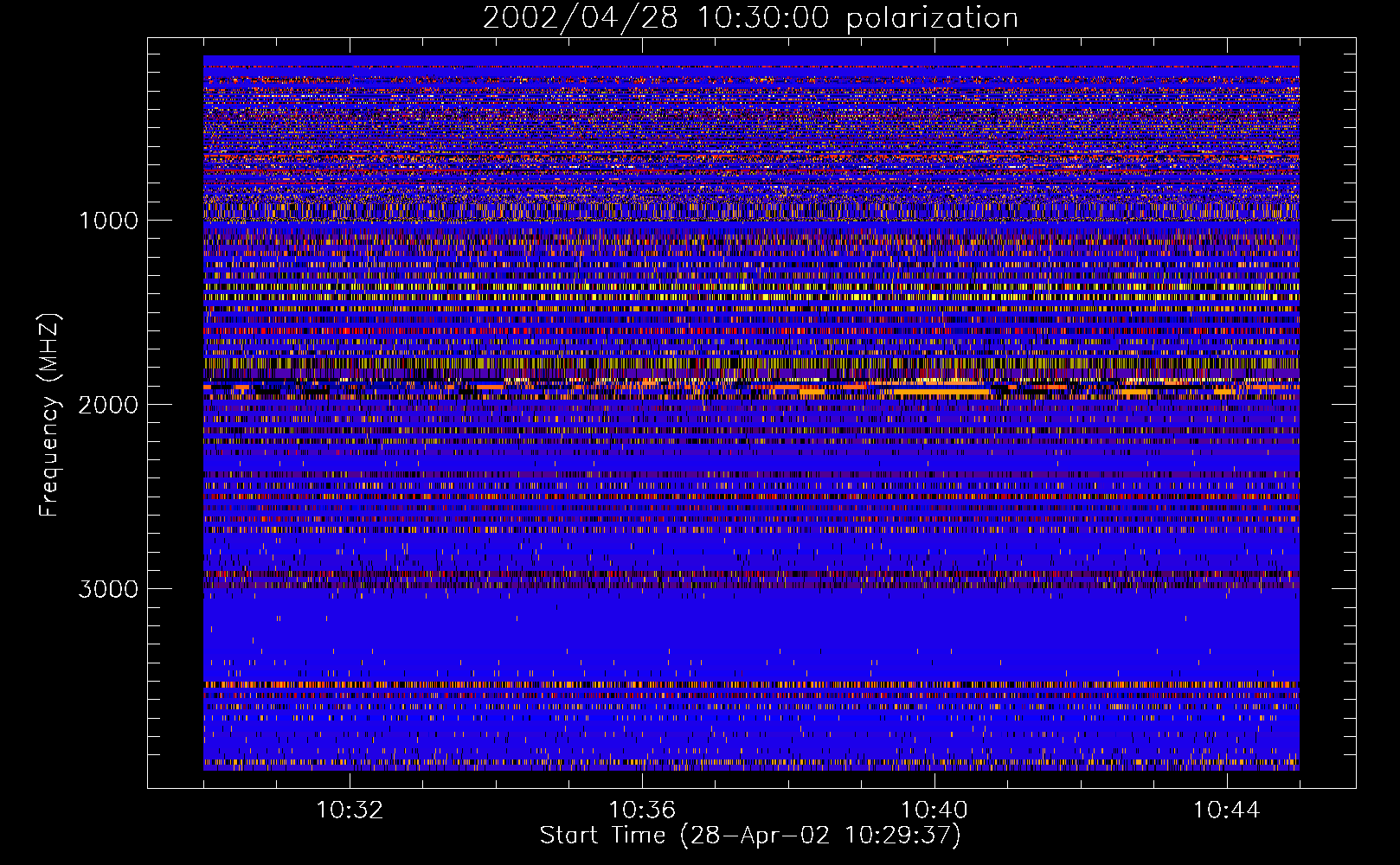1400x865 pixels.
Task: Click the date 2002/04/28 in the plot title
Action: 580,18
